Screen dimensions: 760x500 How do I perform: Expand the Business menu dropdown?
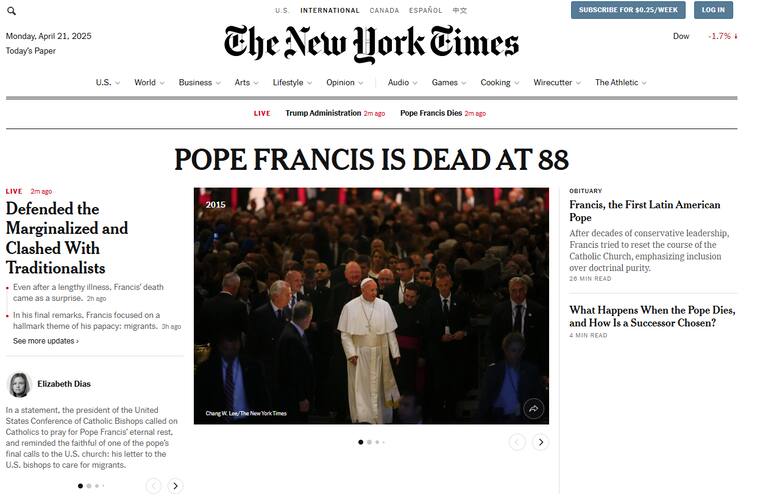coord(200,83)
